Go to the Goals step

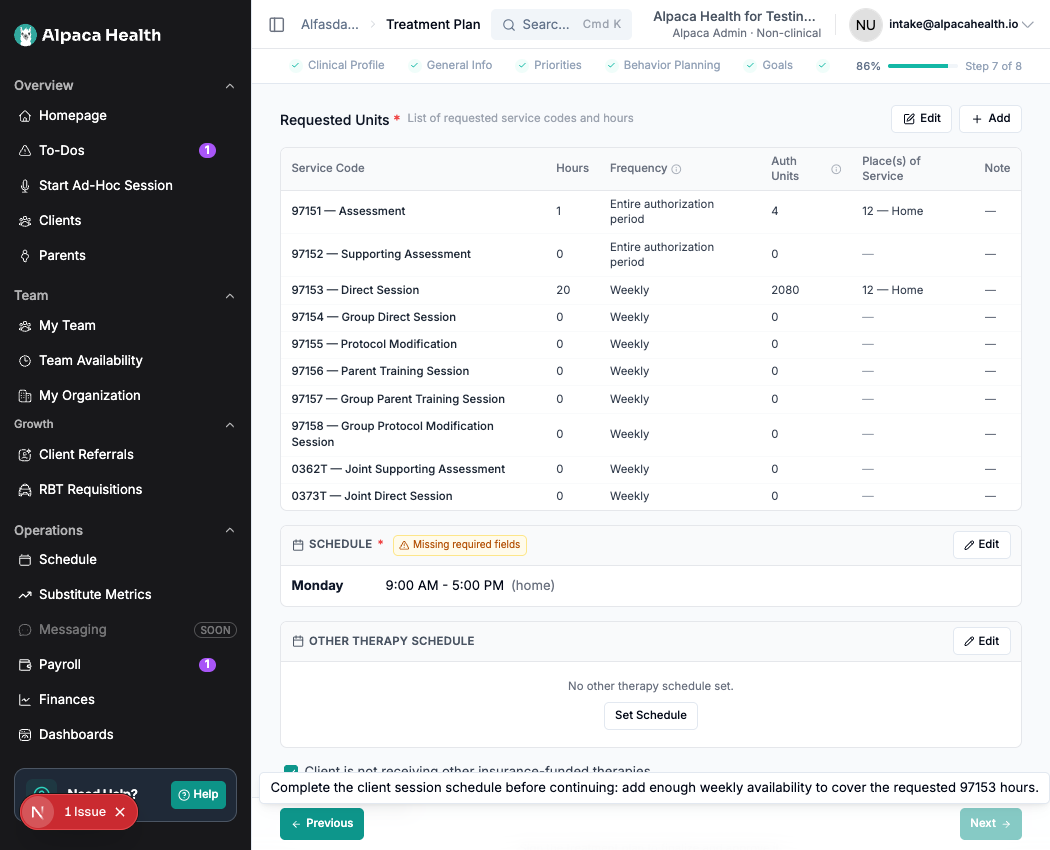click(769, 65)
